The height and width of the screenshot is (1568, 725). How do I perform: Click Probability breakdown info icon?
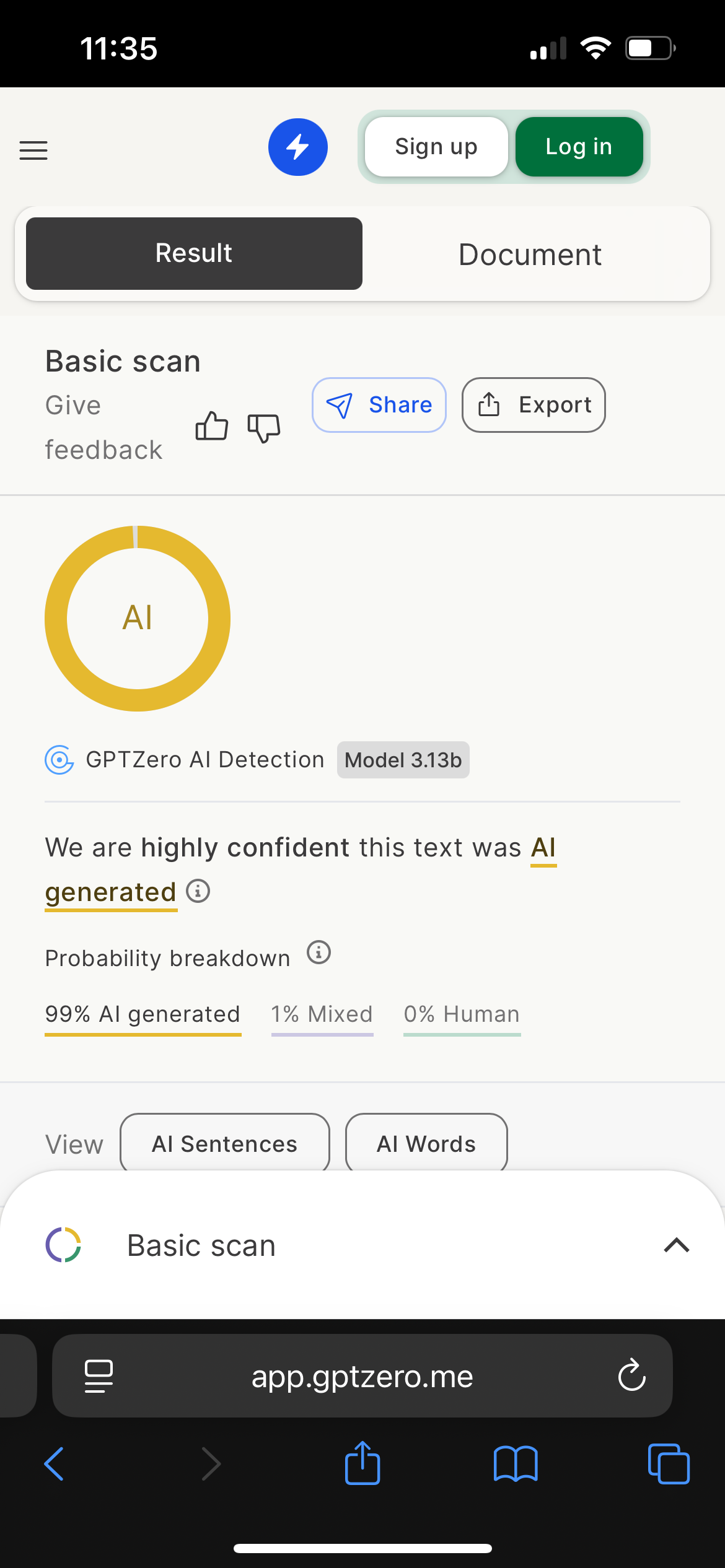point(319,952)
